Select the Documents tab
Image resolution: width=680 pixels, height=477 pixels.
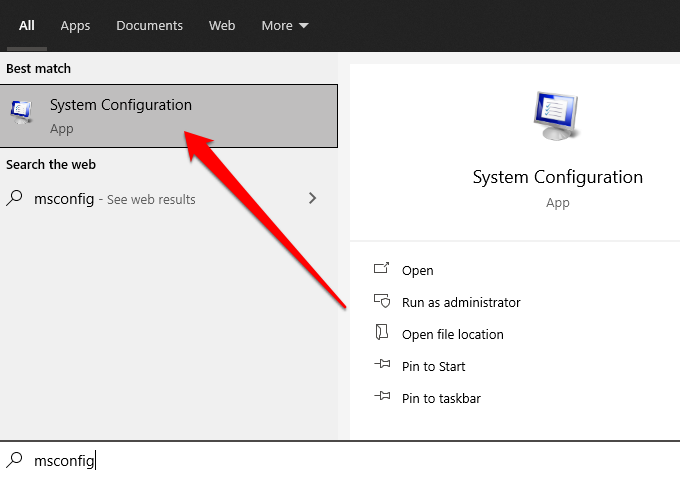pos(149,25)
